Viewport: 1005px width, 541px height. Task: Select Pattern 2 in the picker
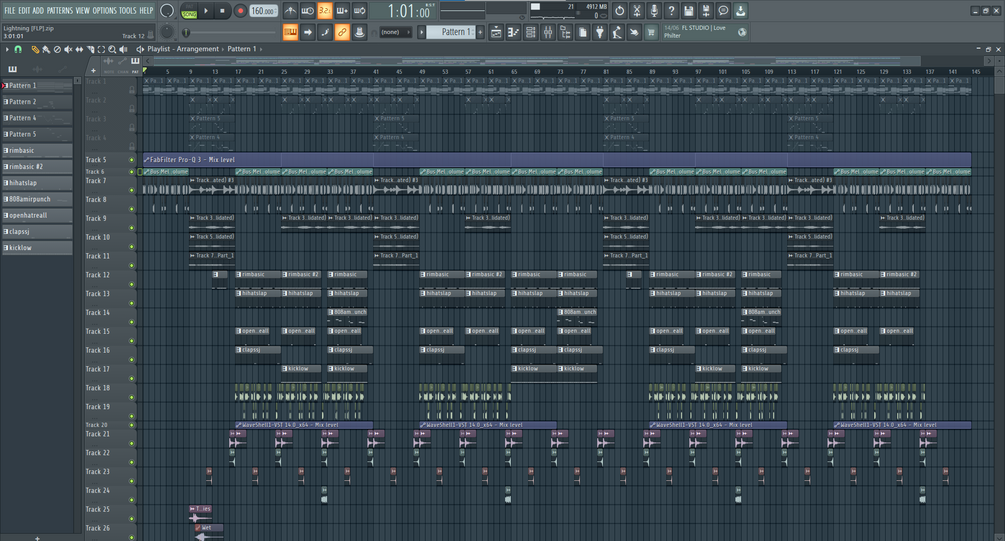pyautogui.click(x=37, y=102)
